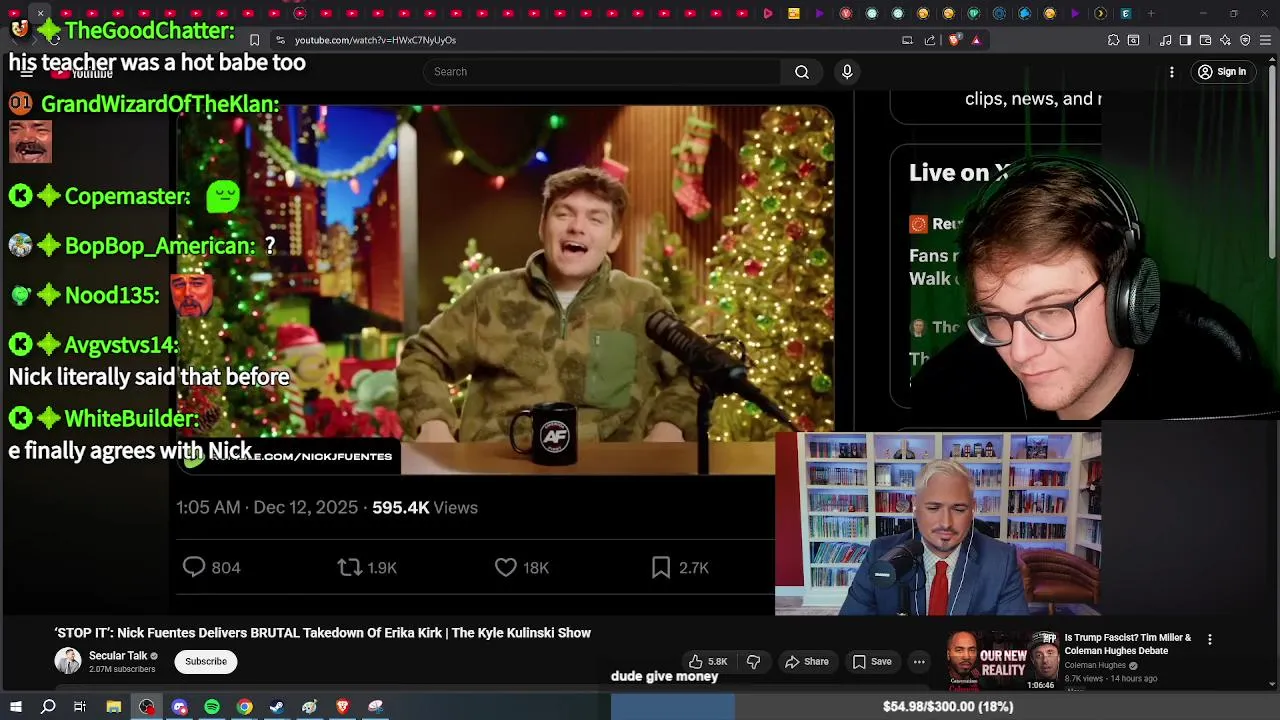Open Is Trump Fascist recommended video thumbnail

tap(1003, 661)
